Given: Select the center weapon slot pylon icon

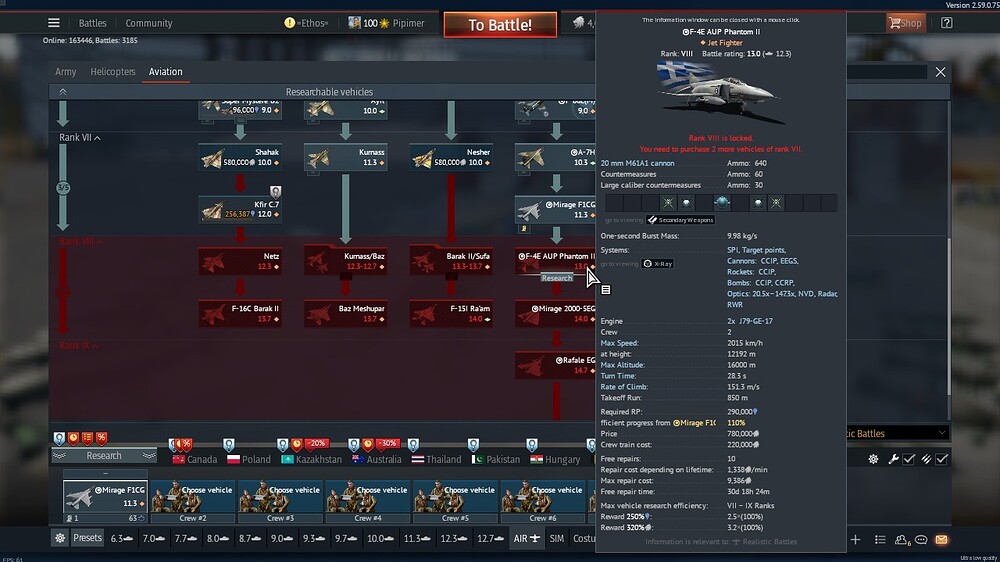Looking at the screenshot, I should click(722, 203).
